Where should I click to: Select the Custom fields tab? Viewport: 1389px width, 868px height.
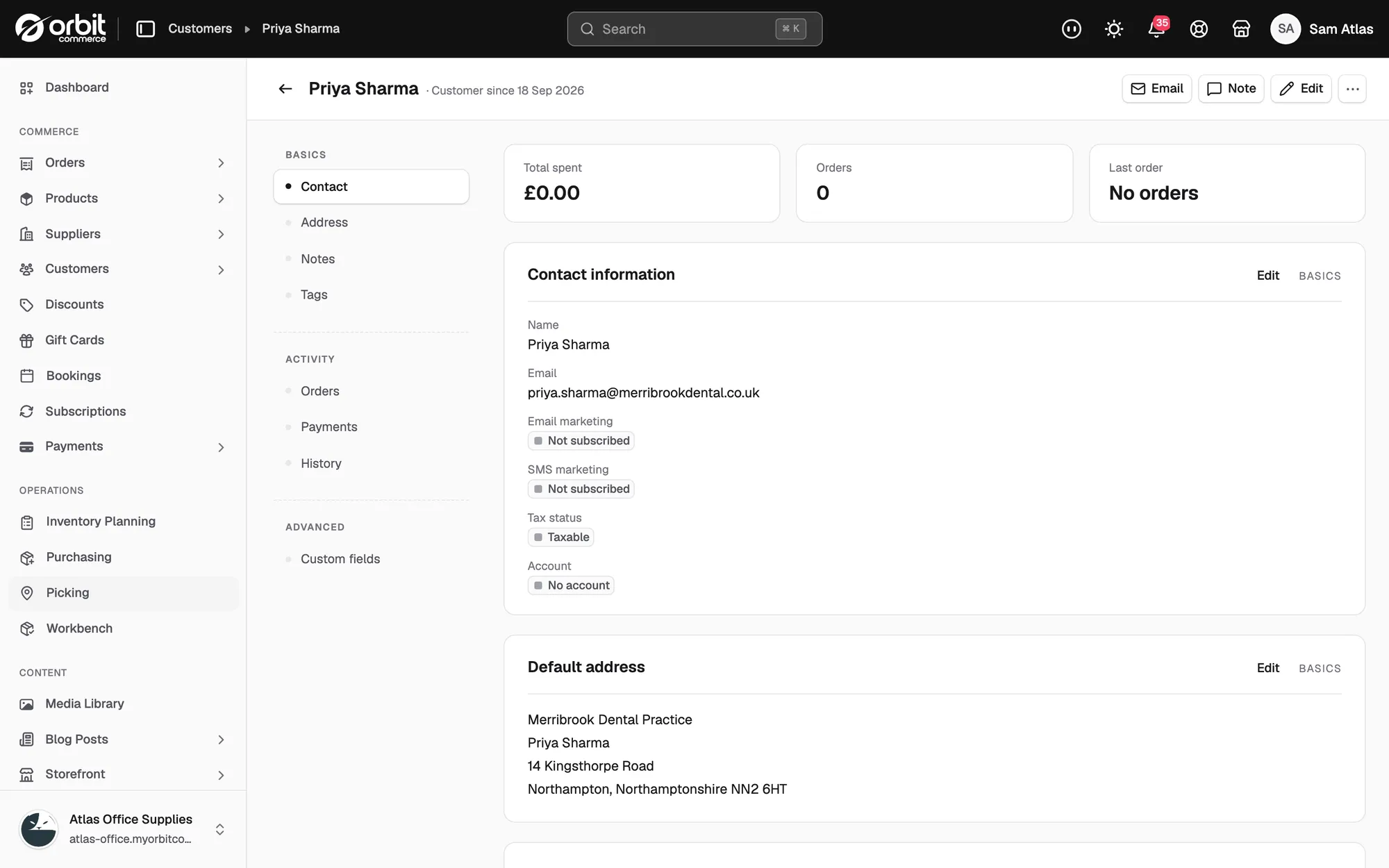coord(371,559)
